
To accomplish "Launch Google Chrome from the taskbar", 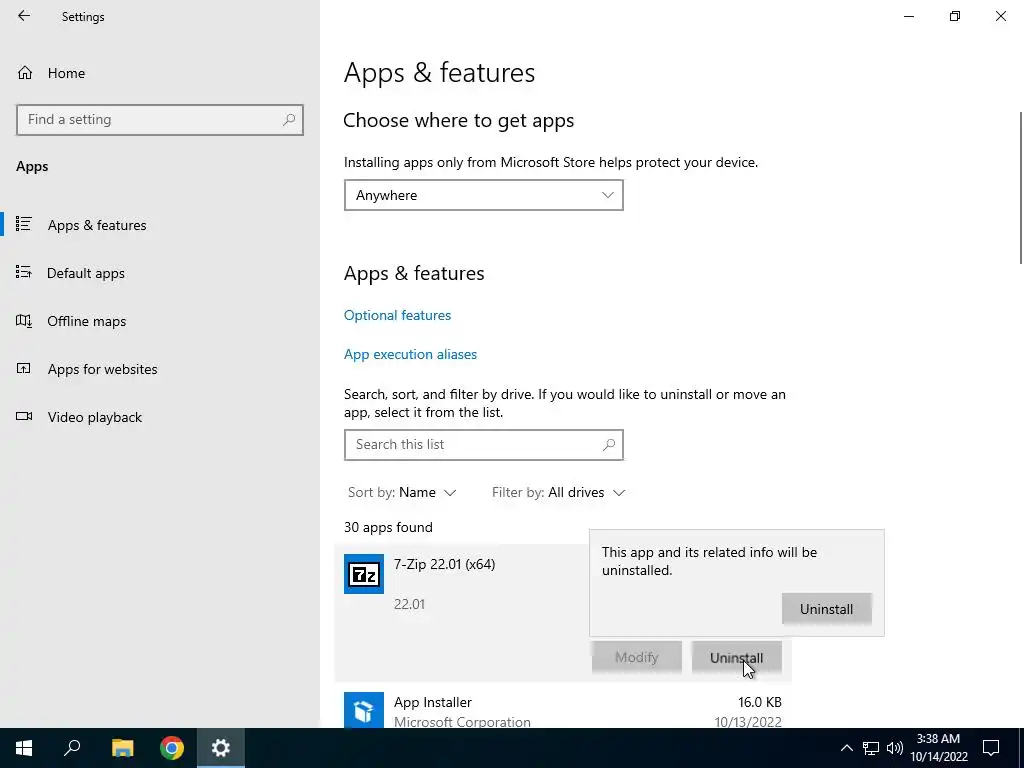I will pyautogui.click(x=172, y=748).
